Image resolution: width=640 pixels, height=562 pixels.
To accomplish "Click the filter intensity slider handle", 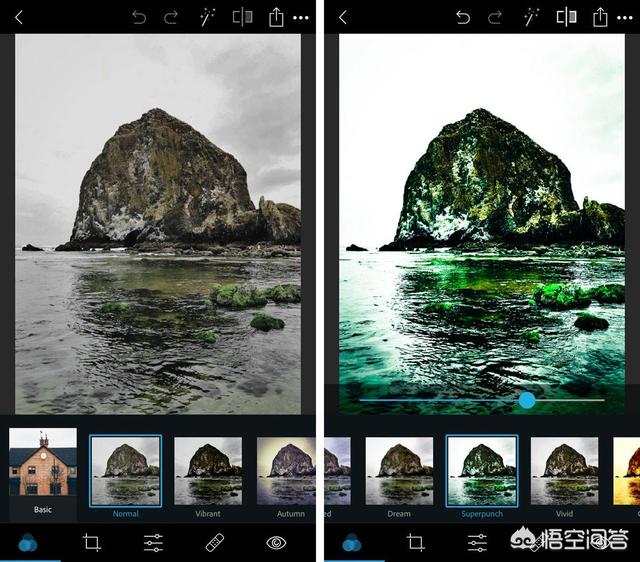I will (527, 400).
